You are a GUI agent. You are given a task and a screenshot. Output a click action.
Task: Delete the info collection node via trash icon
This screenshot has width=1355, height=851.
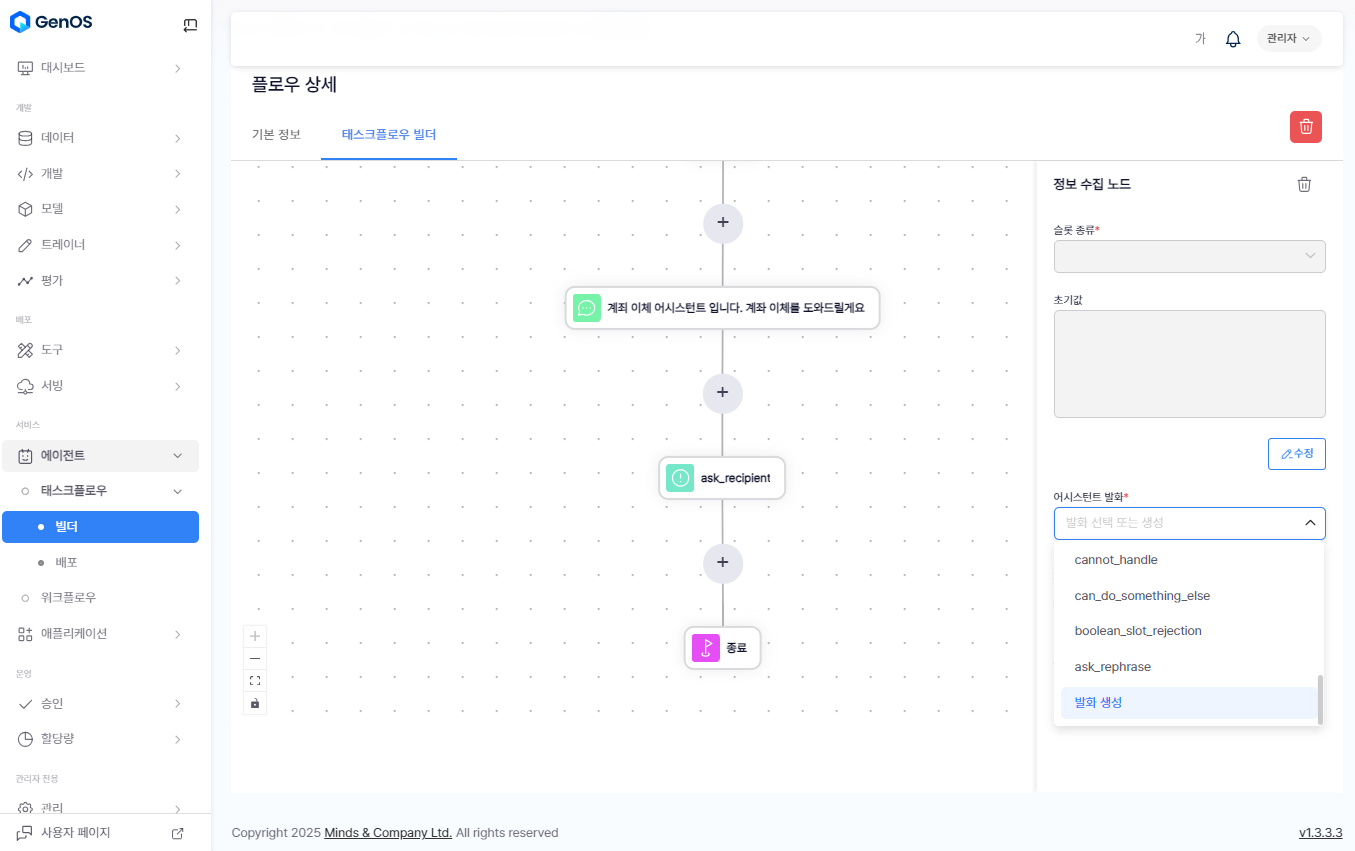pyautogui.click(x=1304, y=184)
